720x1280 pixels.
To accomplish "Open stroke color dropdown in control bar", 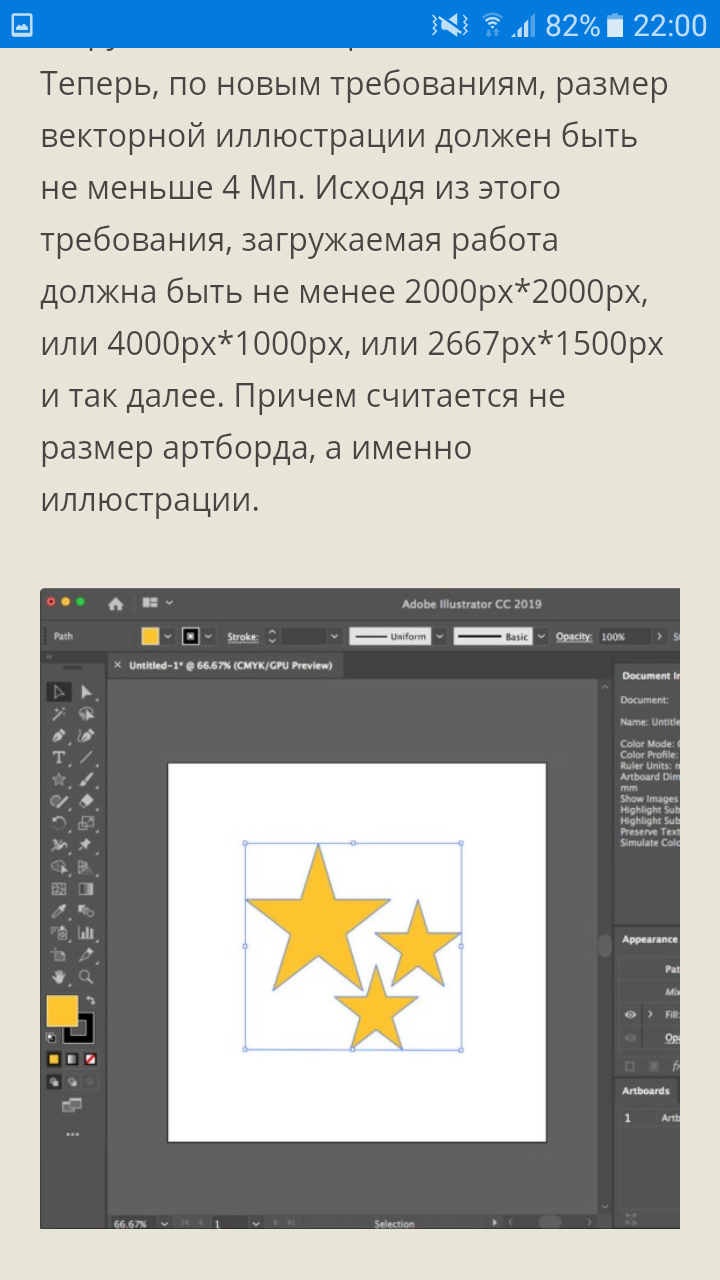I will (x=208, y=636).
